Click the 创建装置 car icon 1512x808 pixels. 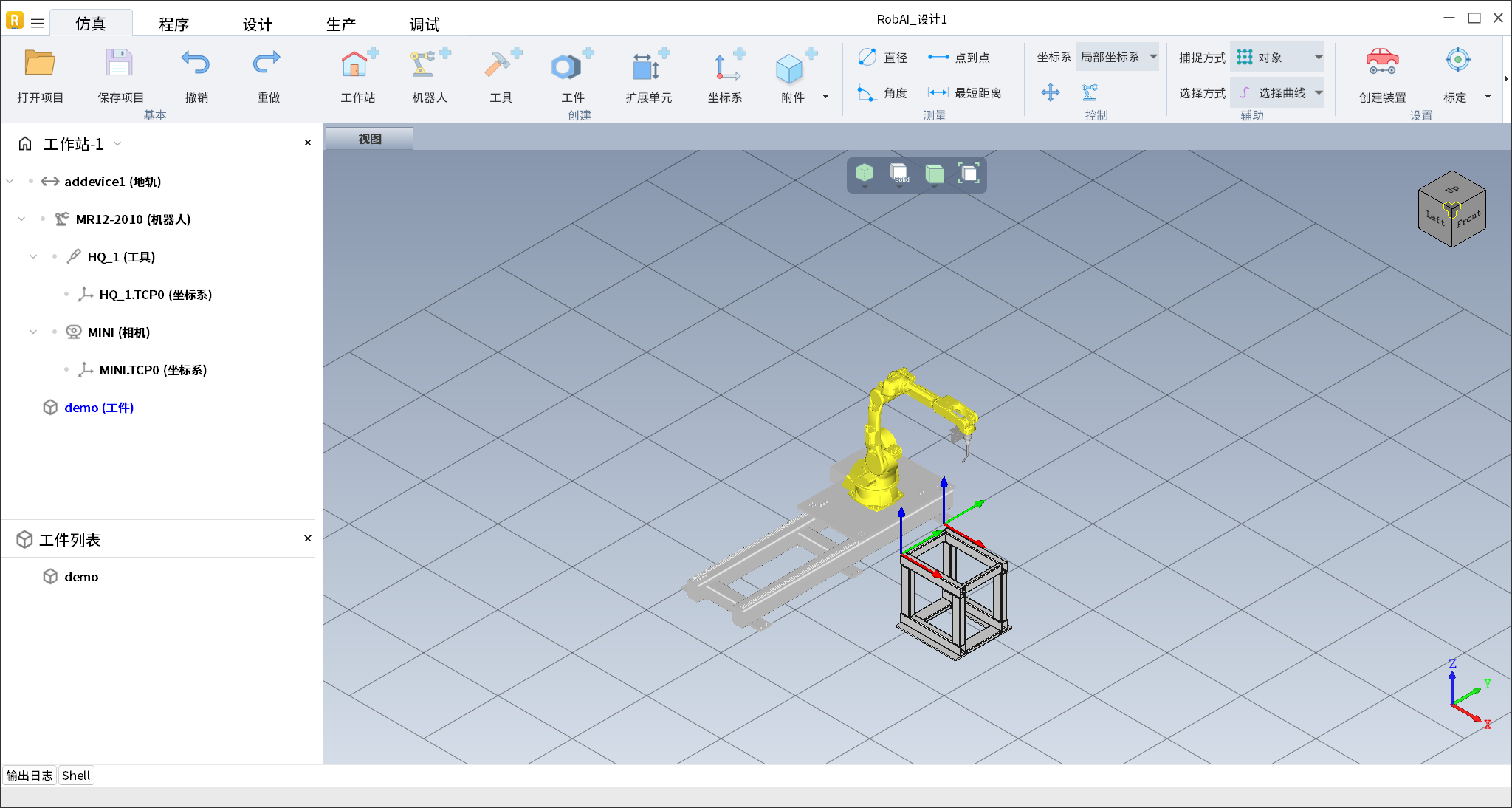(x=1382, y=62)
